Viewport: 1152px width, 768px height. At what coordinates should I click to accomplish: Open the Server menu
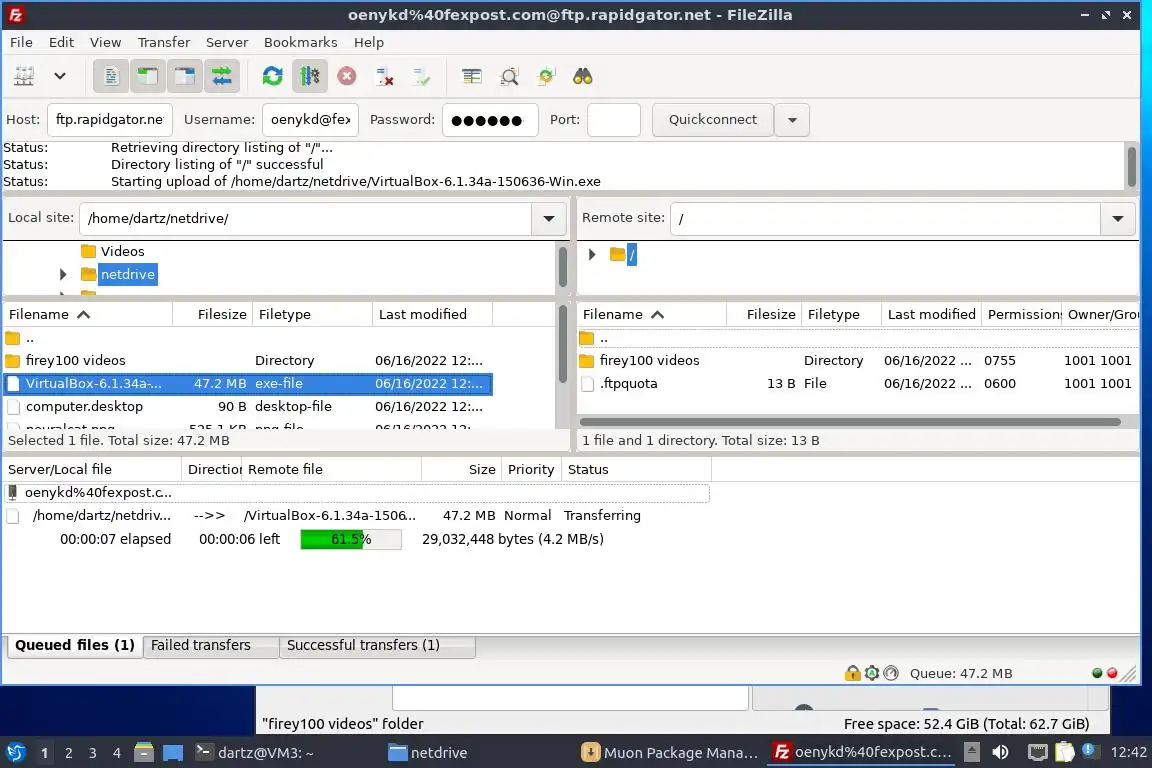tap(226, 42)
